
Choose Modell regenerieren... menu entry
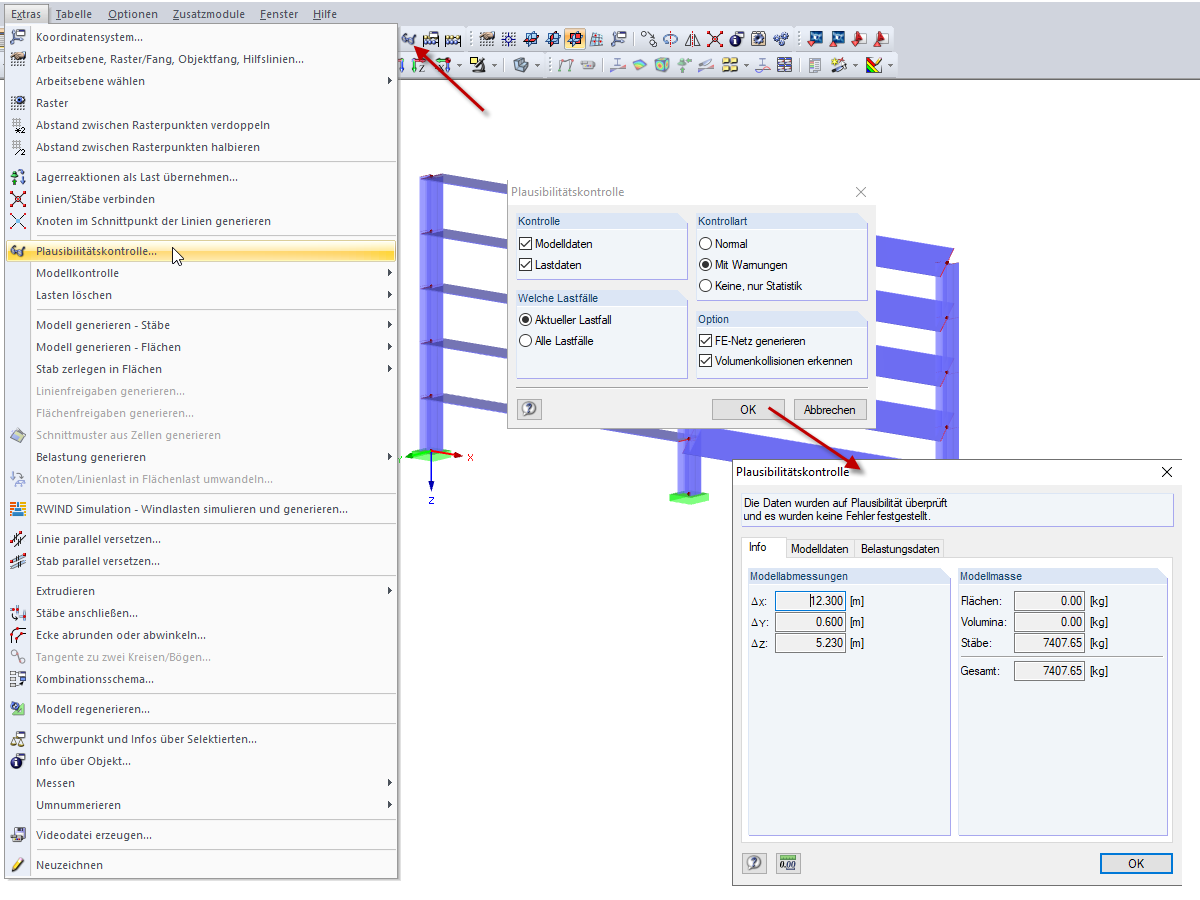[201, 709]
